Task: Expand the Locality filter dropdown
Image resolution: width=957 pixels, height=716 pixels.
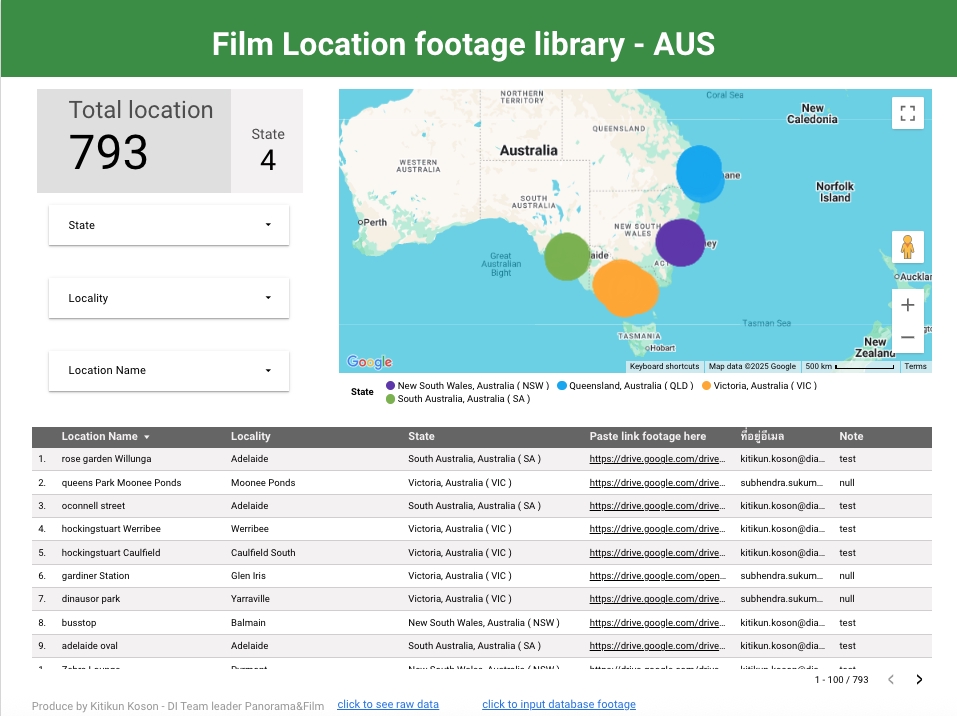Action: (169, 298)
